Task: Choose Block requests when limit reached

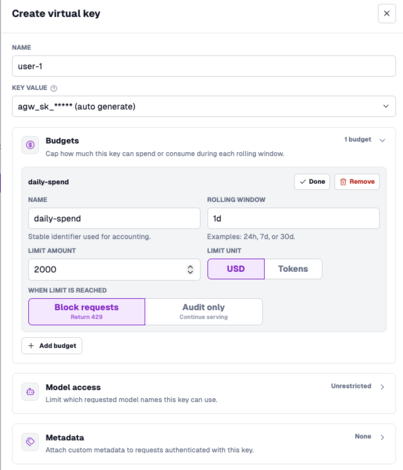Action: point(87,312)
